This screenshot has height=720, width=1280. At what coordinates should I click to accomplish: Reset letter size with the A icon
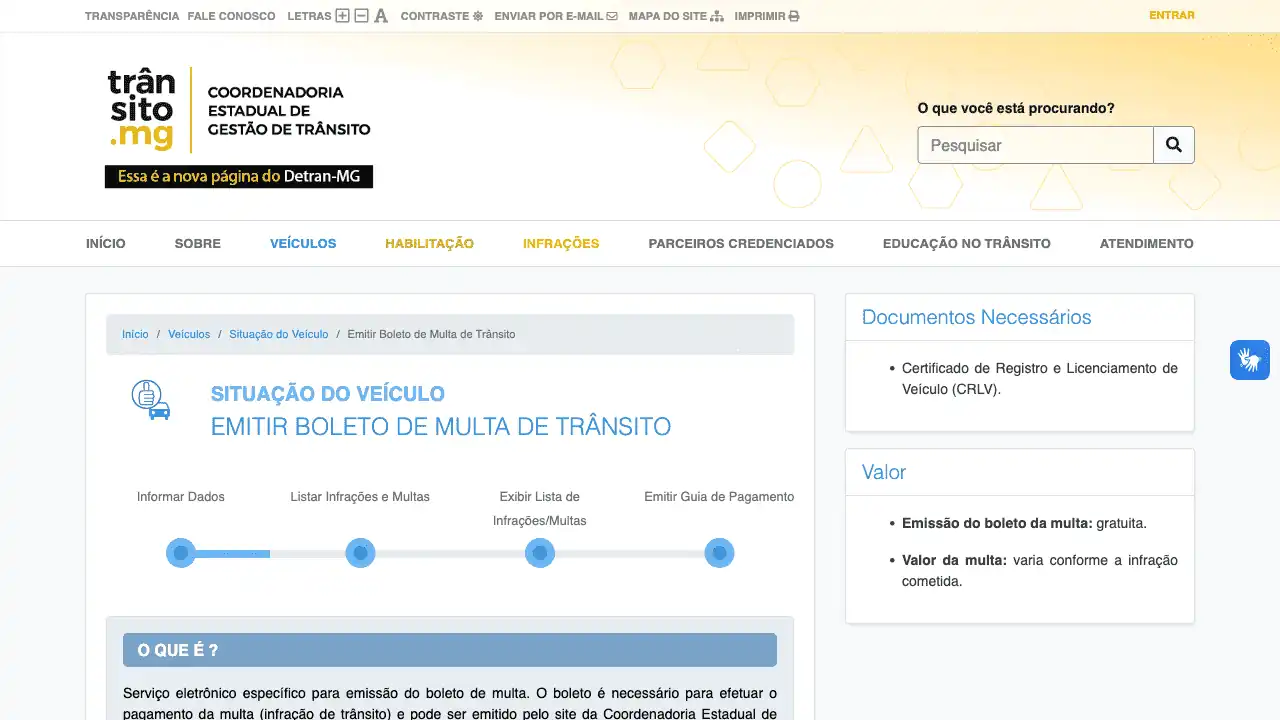click(x=381, y=16)
